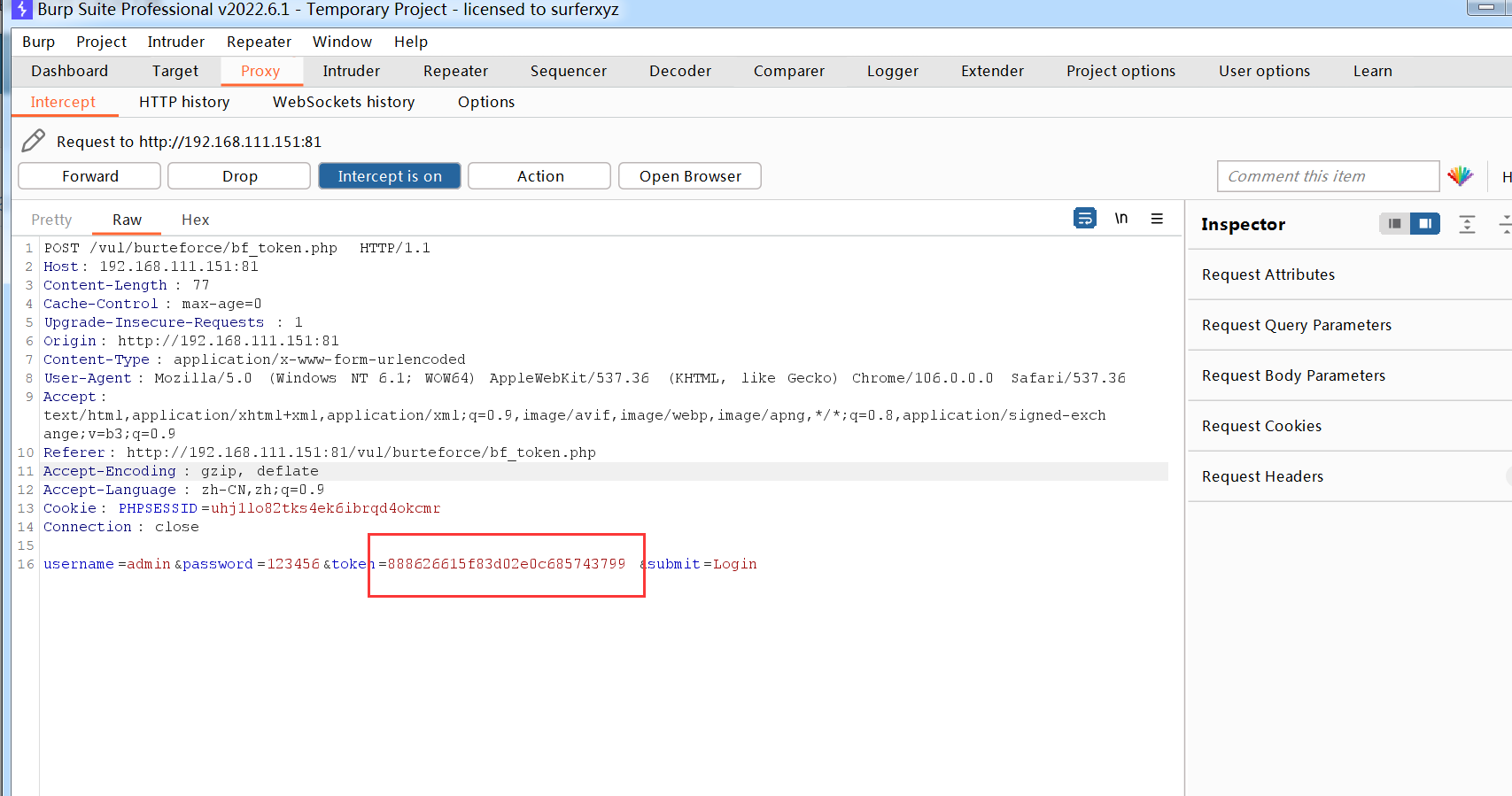Expand Request Body Parameters section
1512x796 pixels.
click(x=1292, y=375)
